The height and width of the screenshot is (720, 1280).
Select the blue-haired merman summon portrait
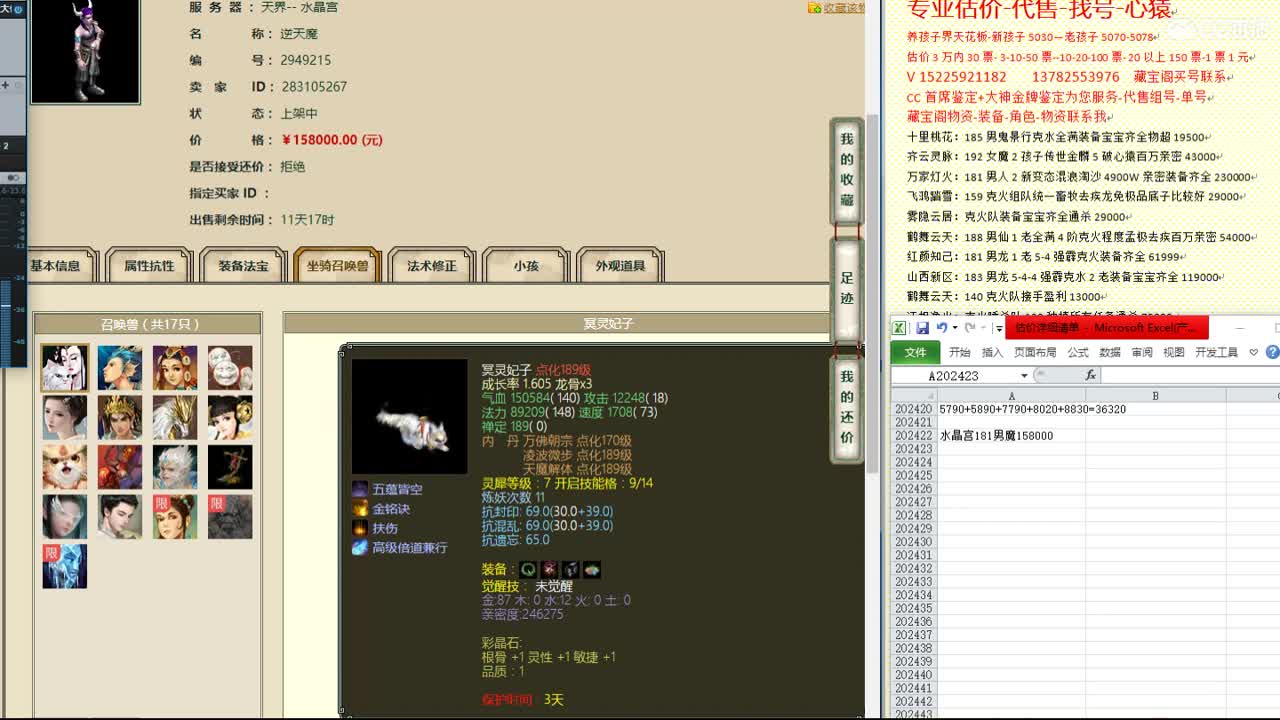(120, 368)
